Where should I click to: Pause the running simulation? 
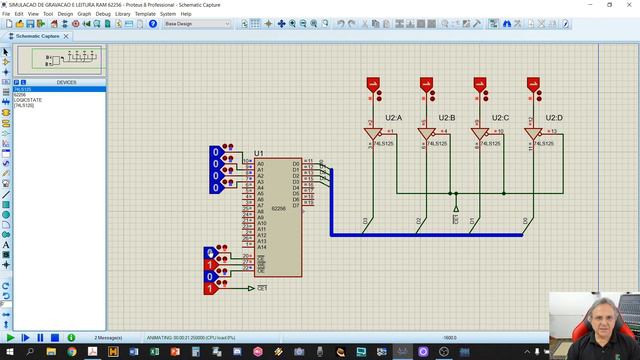40,338
